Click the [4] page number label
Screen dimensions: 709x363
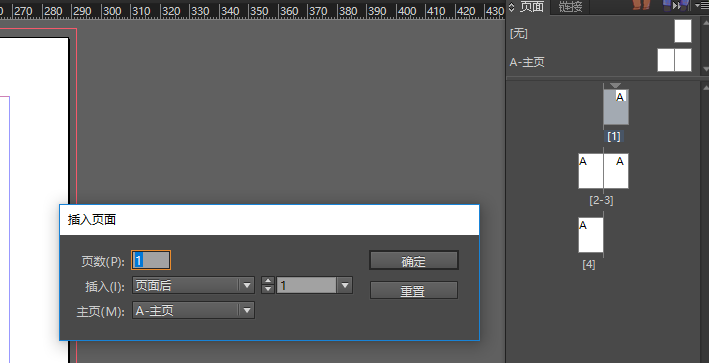coord(589,265)
